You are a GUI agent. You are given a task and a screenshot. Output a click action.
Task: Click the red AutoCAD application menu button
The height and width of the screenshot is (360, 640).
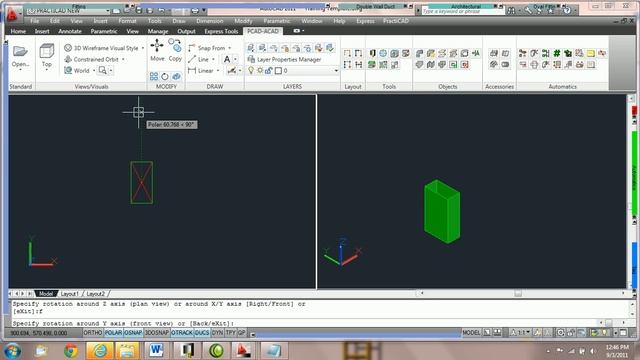coord(12,15)
